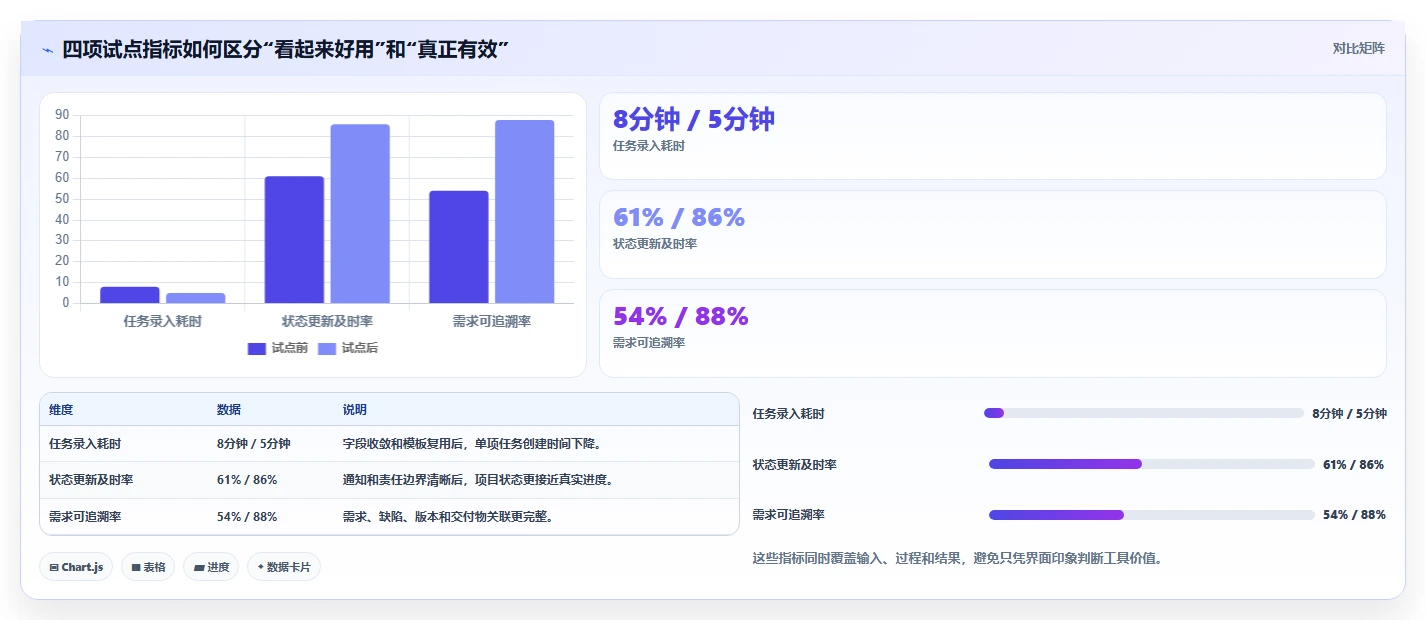Click the 需求可追溯率 progress bar

point(1151,515)
